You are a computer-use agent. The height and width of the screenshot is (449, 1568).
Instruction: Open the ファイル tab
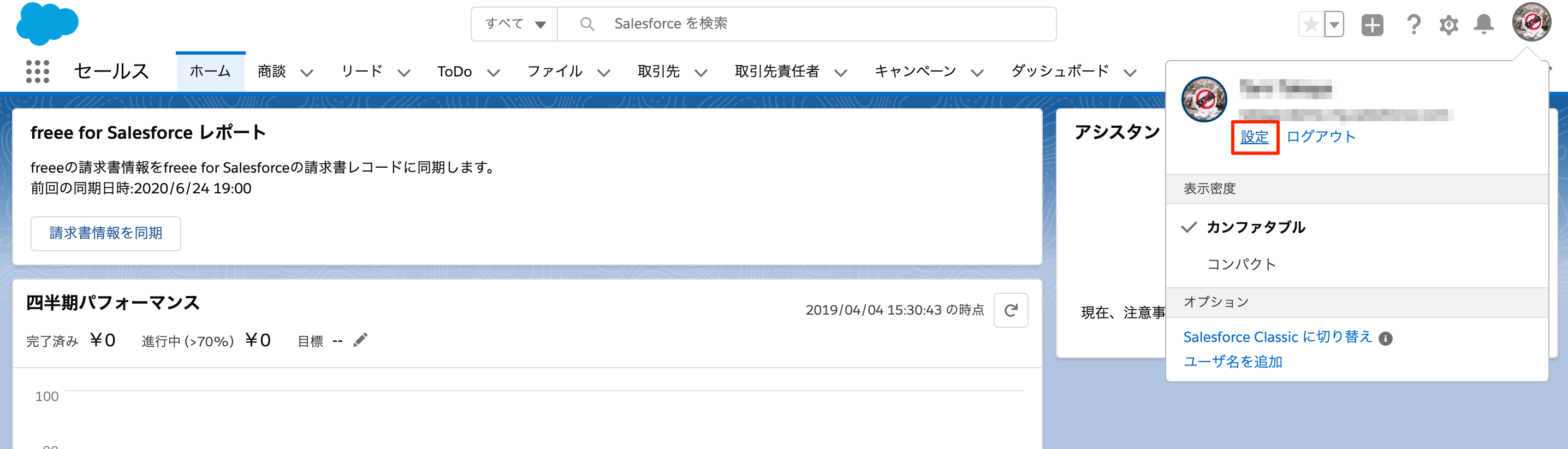click(x=555, y=71)
